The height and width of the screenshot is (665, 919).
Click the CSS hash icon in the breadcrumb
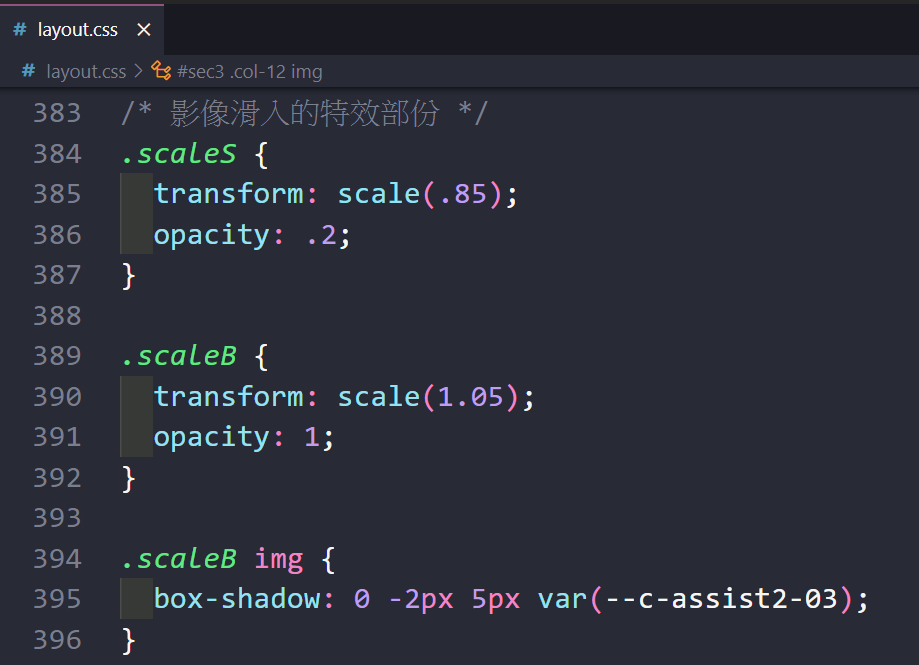(x=28, y=71)
